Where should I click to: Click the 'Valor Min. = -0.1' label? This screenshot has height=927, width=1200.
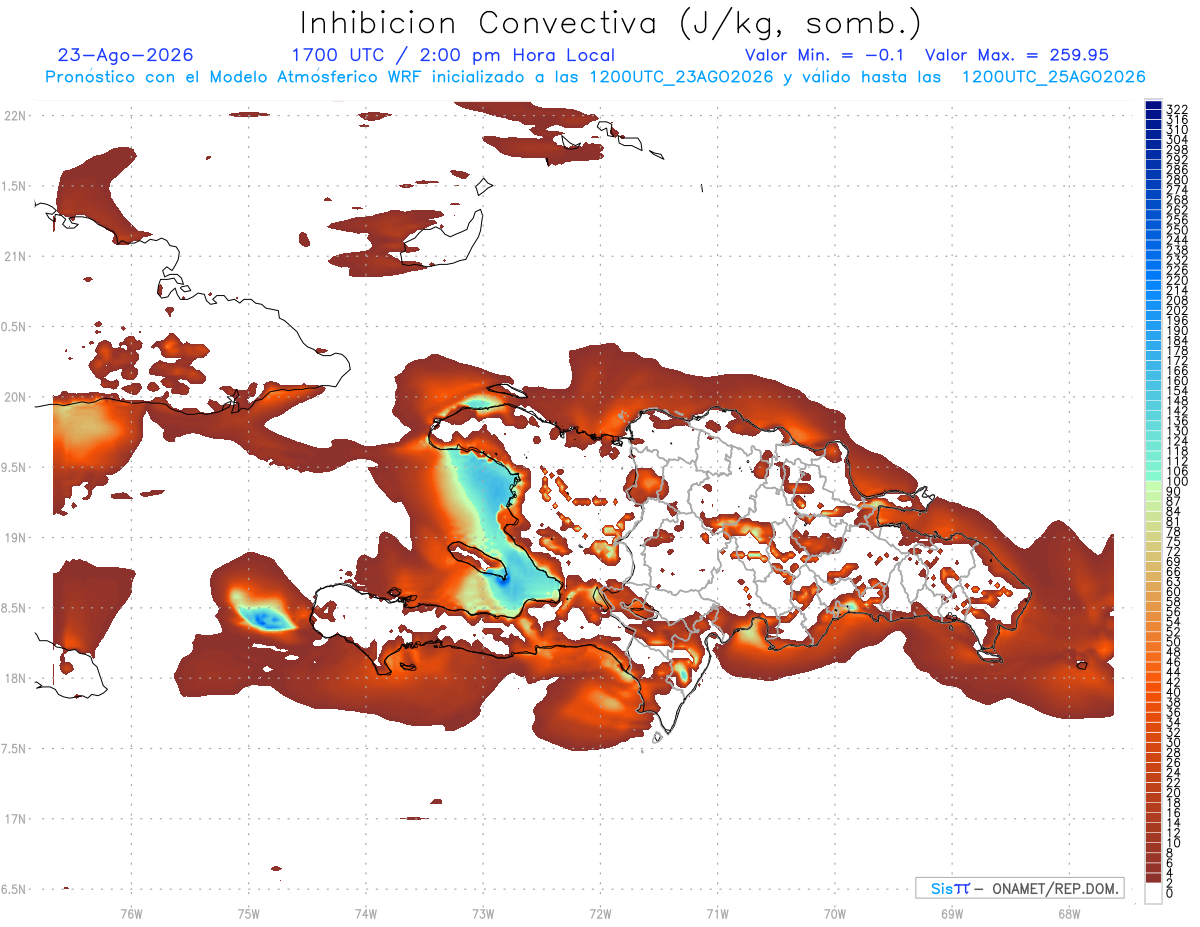(827, 55)
